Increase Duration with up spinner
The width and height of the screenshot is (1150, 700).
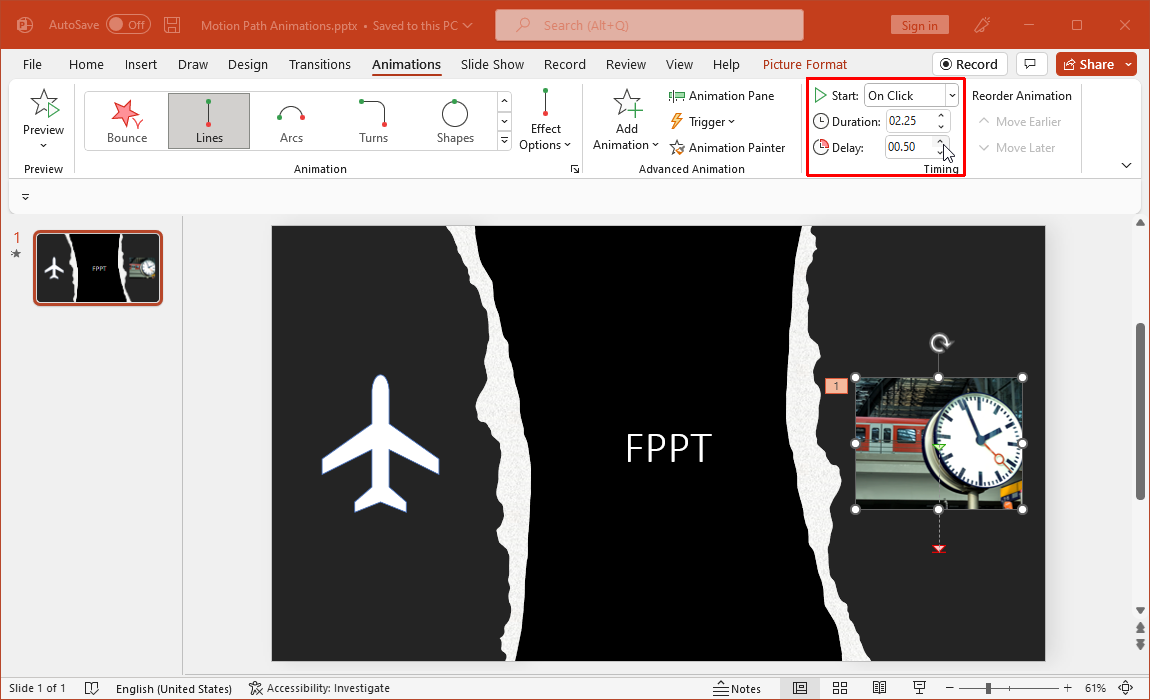(x=941, y=116)
